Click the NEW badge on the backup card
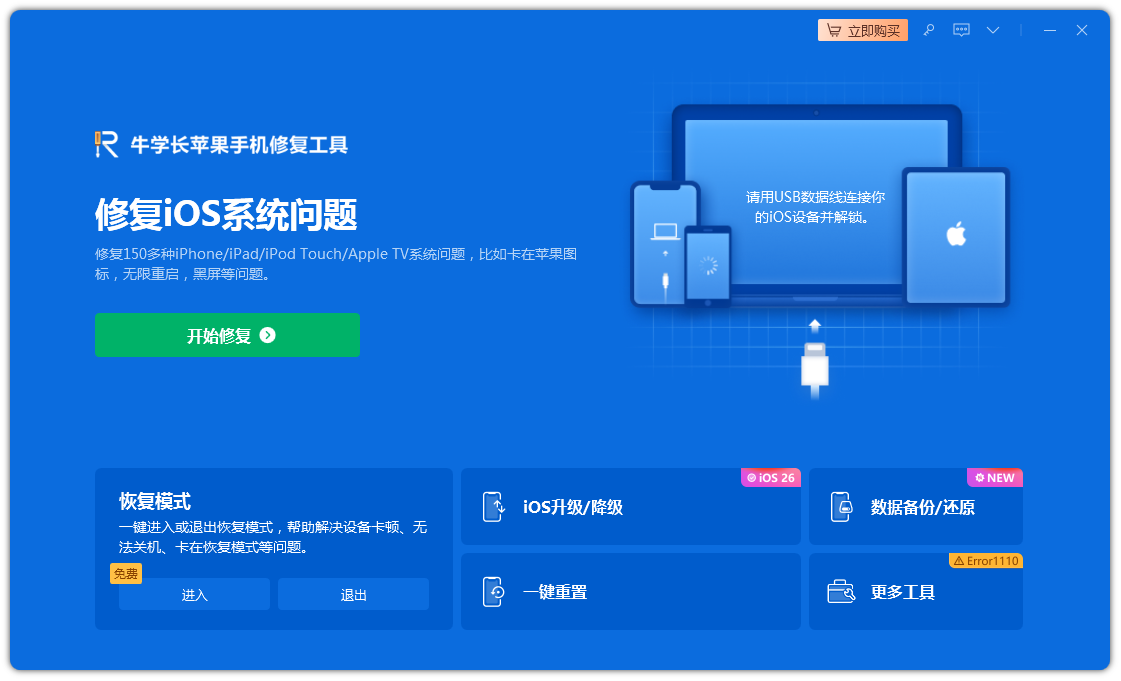Viewport: 1121px width, 681px height. pyautogui.click(x=994, y=478)
